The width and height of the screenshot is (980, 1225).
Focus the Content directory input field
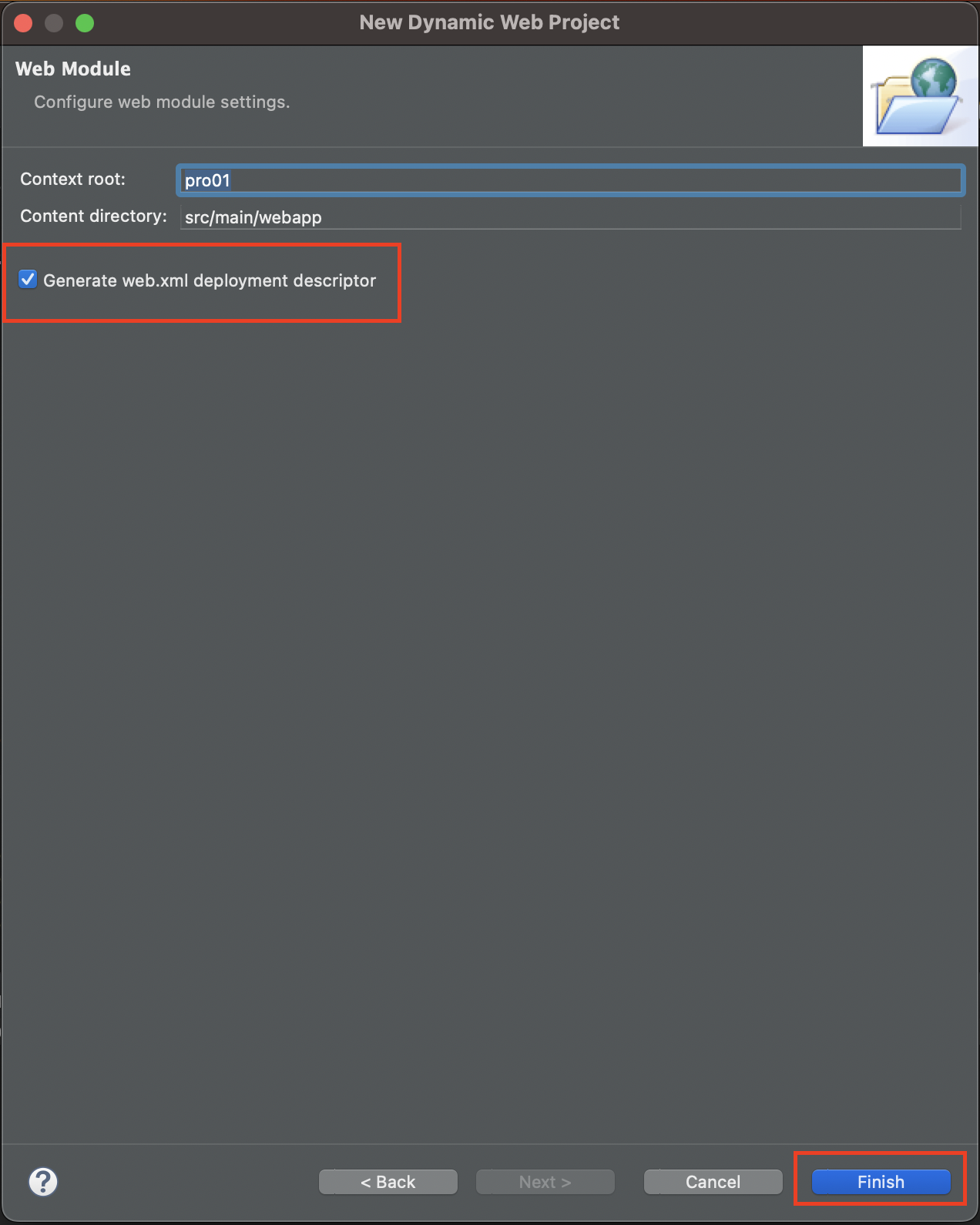pyautogui.click(x=571, y=217)
